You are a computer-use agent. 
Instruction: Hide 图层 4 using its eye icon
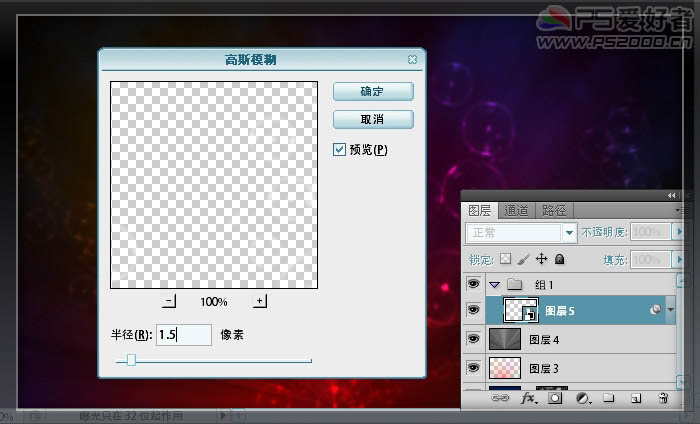click(474, 339)
